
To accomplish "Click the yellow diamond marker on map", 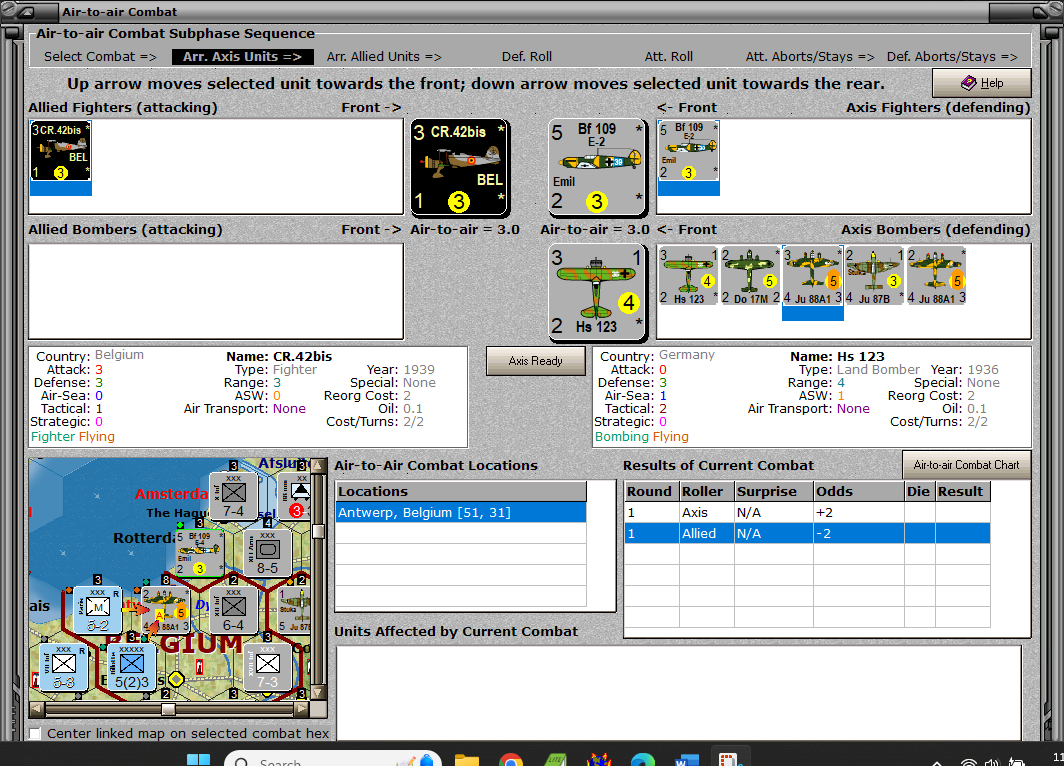I will pos(176,678).
